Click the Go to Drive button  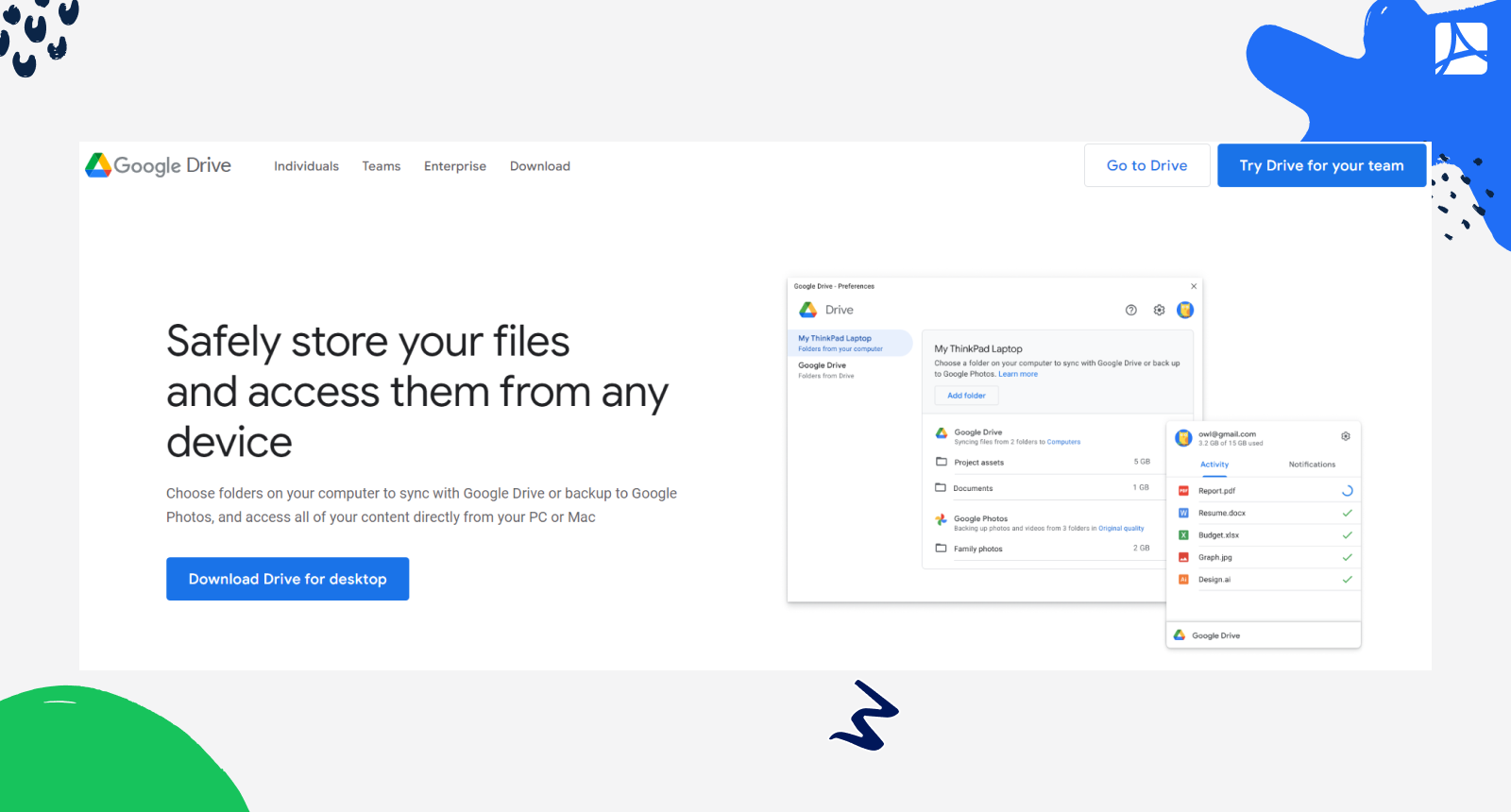[x=1147, y=165]
